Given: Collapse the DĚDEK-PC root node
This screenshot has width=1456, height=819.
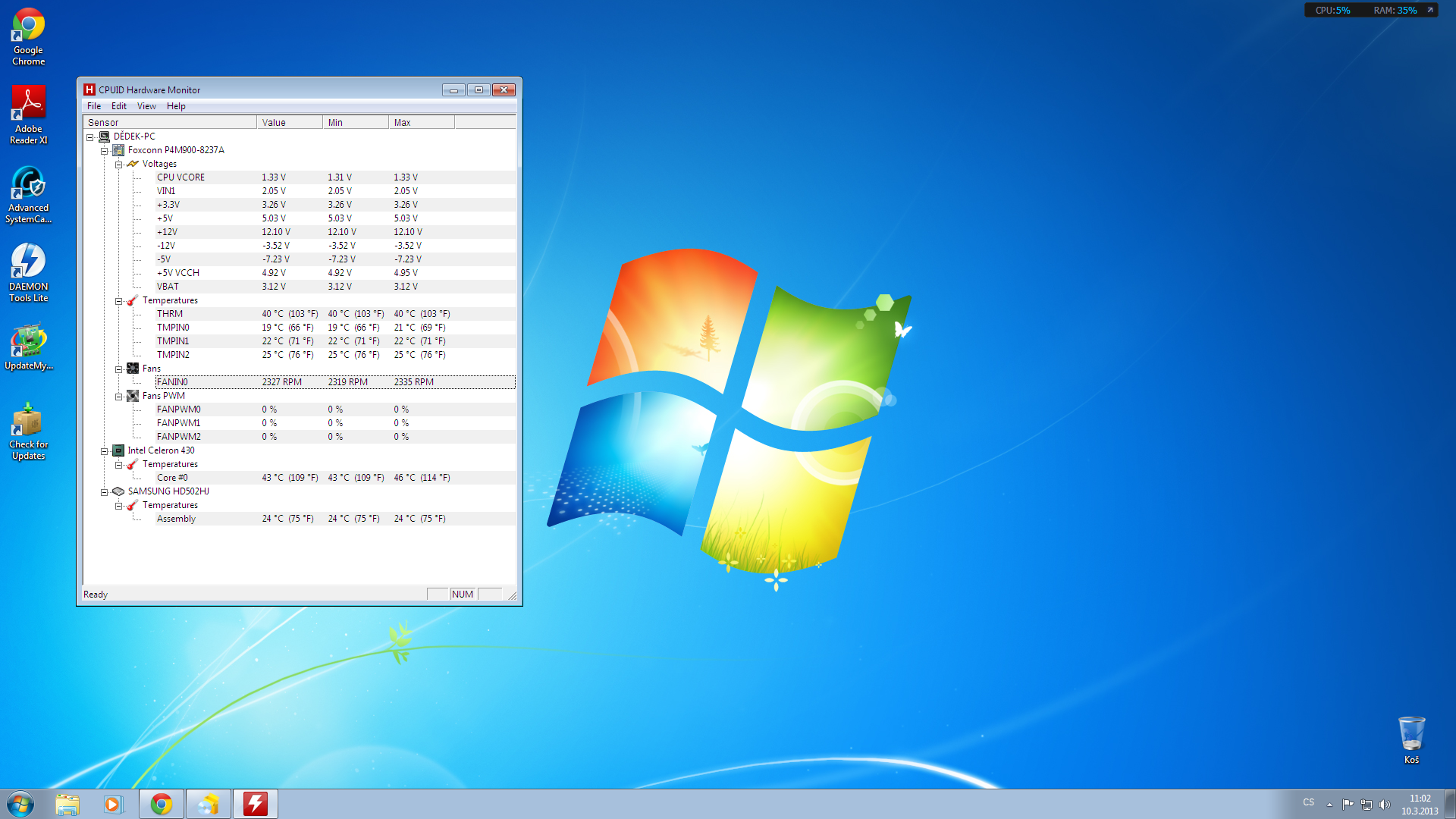Looking at the screenshot, I should click(89, 137).
